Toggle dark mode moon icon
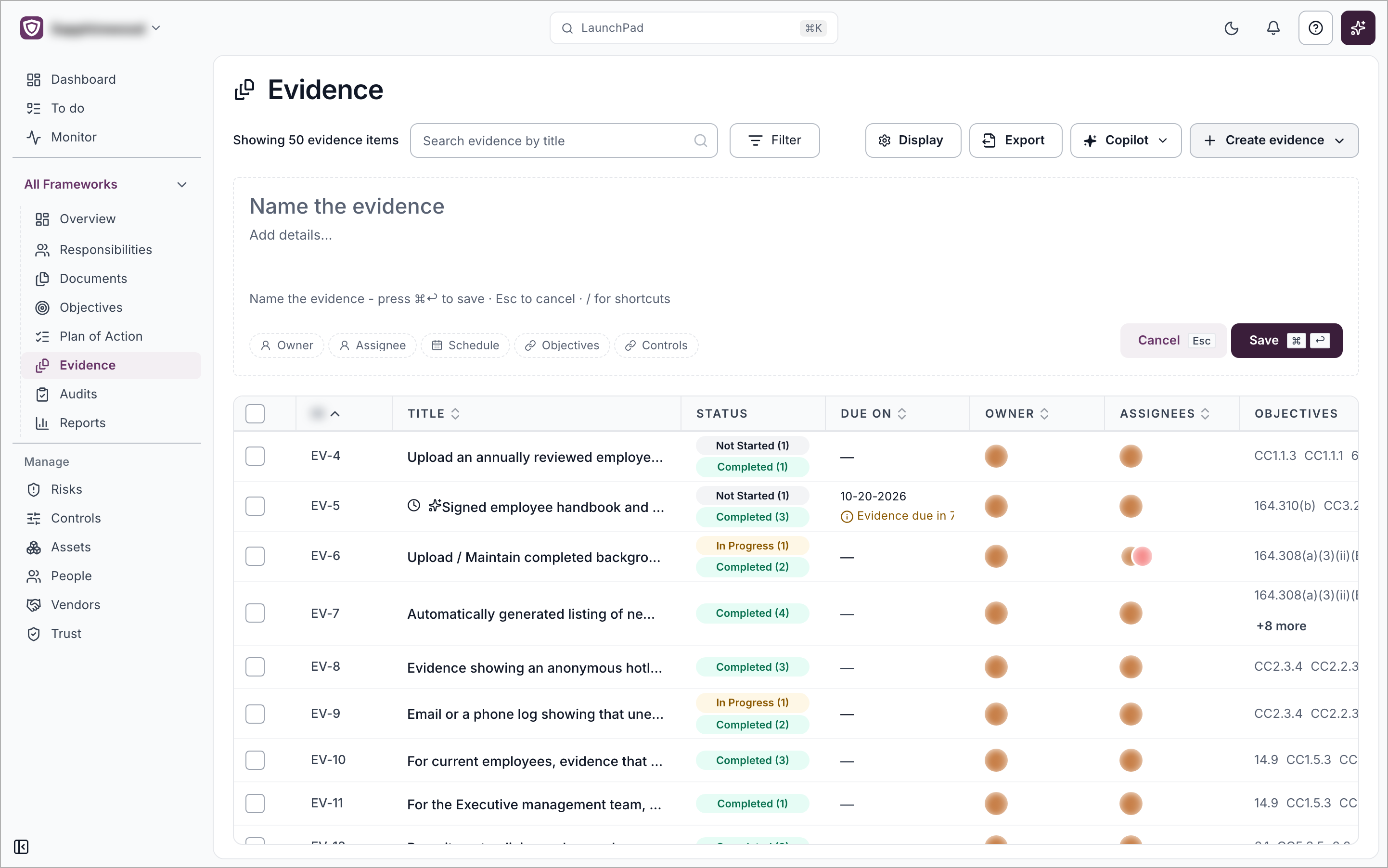1388x868 pixels. click(x=1231, y=28)
